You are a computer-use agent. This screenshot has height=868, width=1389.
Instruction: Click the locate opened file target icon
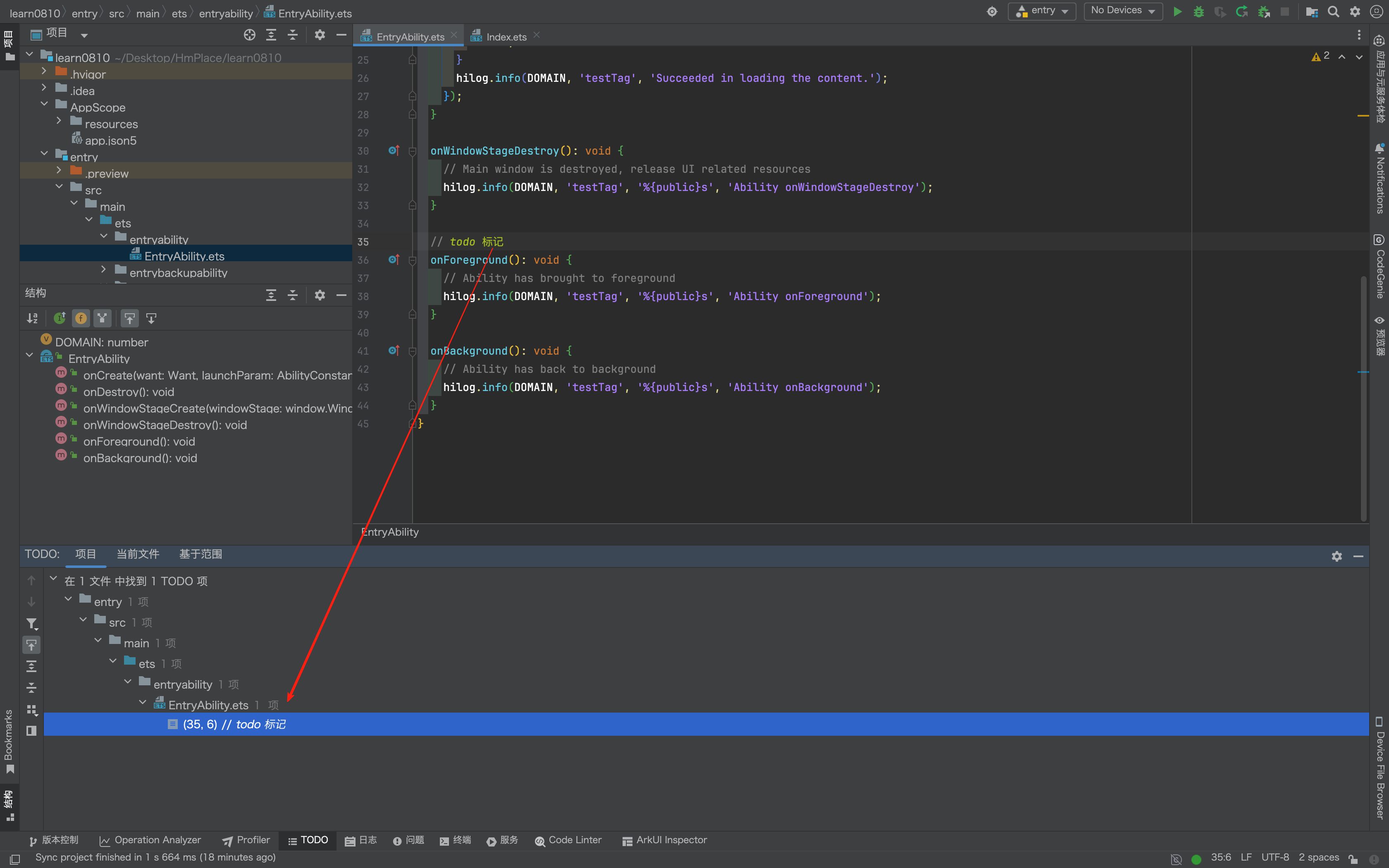pyautogui.click(x=249, y=35)
